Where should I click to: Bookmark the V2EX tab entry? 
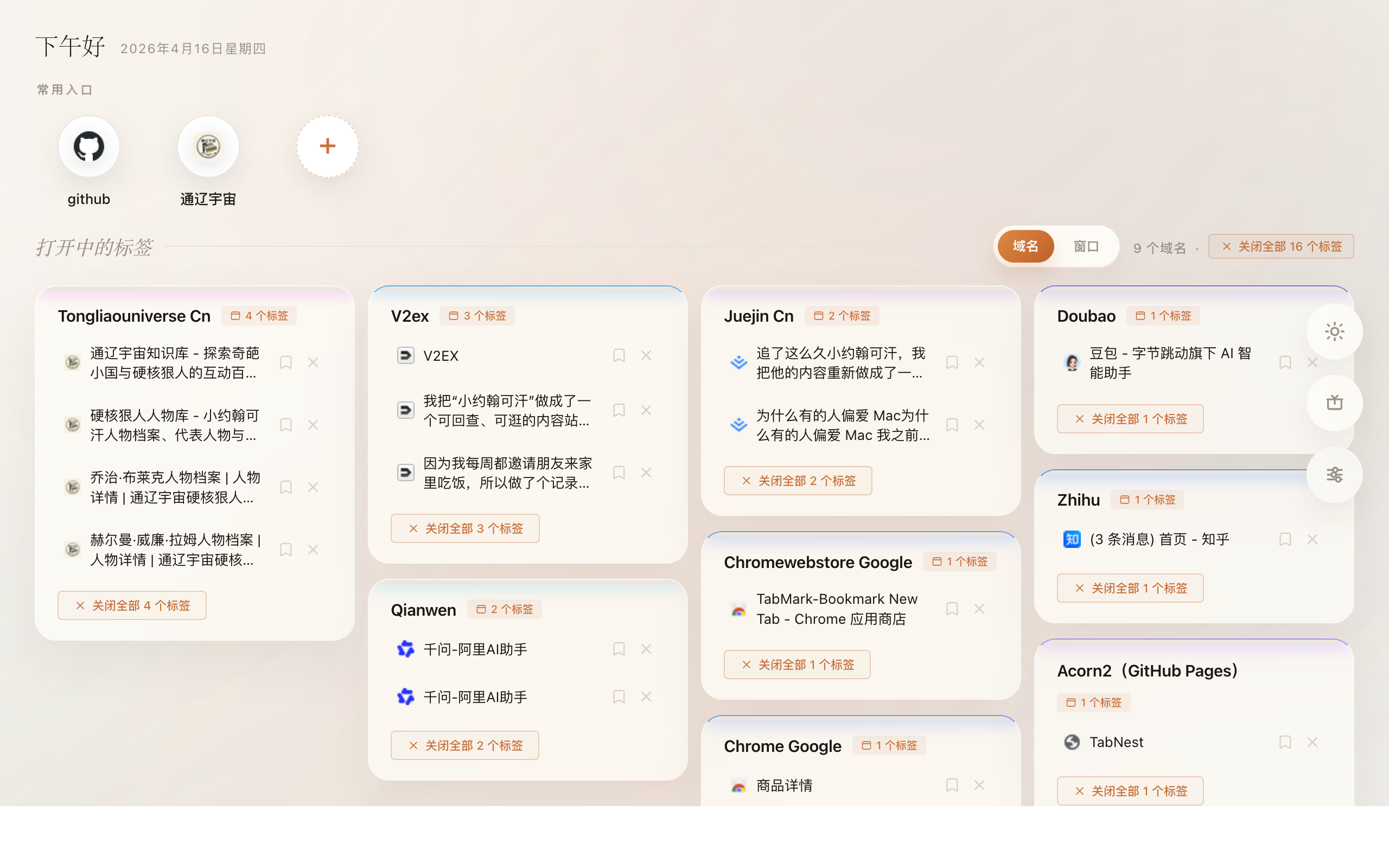pos(618,355)
